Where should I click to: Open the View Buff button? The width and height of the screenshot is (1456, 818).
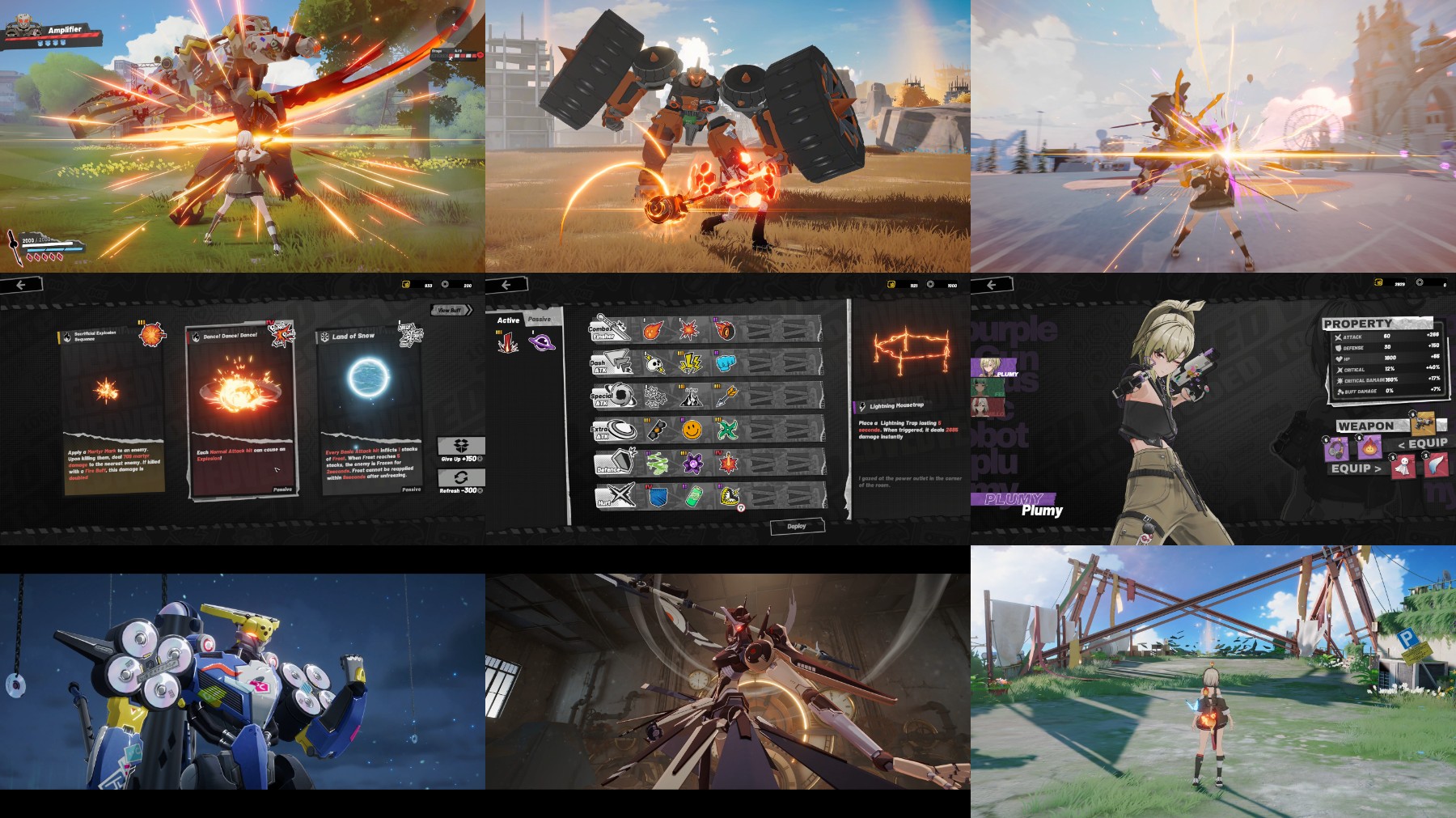coord(451,310)
